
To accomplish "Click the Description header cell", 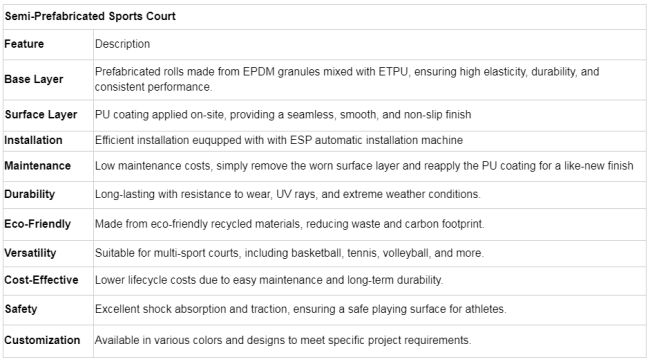I will pyautogui.click(x=122, y=44).
